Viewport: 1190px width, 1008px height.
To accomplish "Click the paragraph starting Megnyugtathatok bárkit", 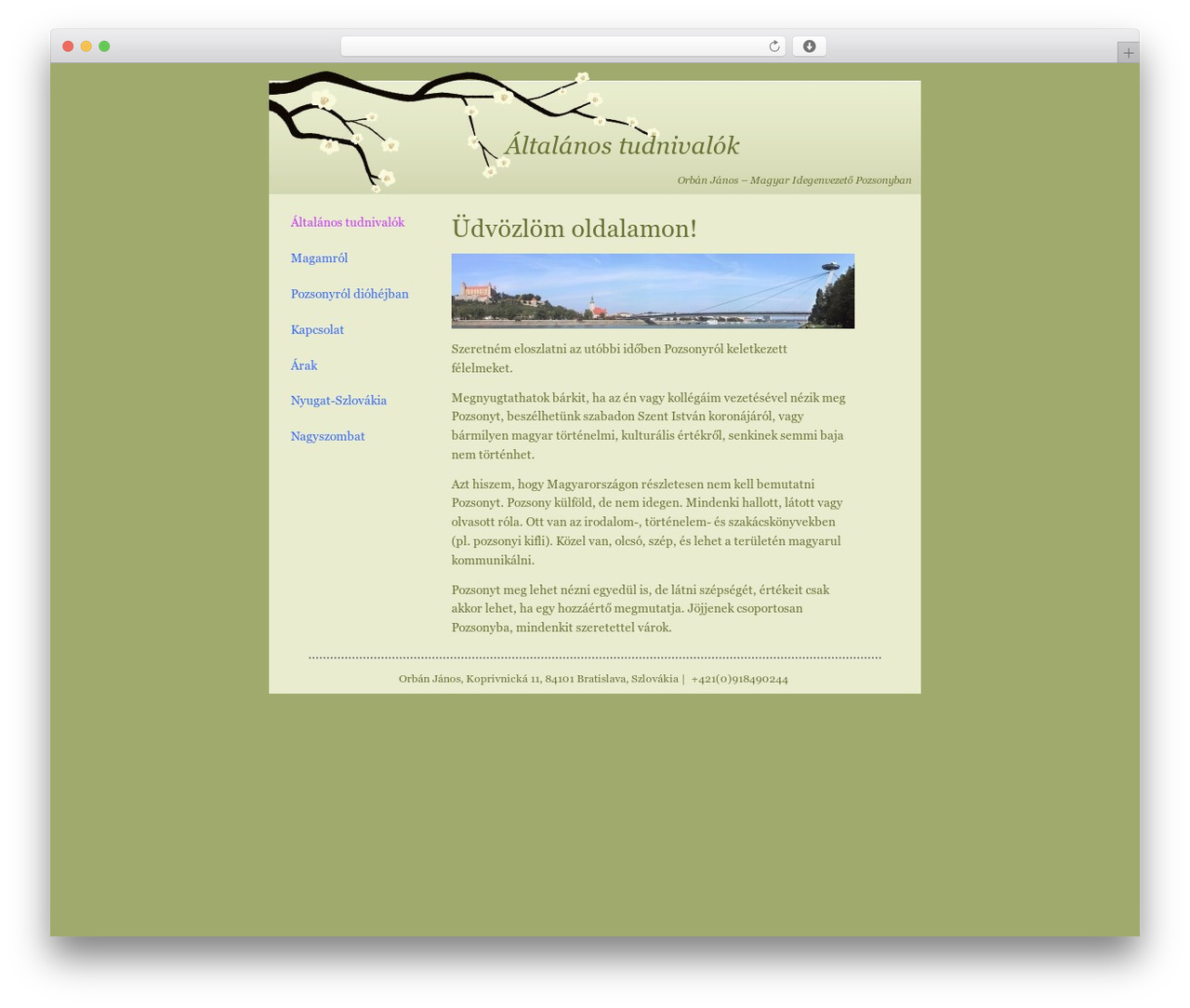I will 651,426.
